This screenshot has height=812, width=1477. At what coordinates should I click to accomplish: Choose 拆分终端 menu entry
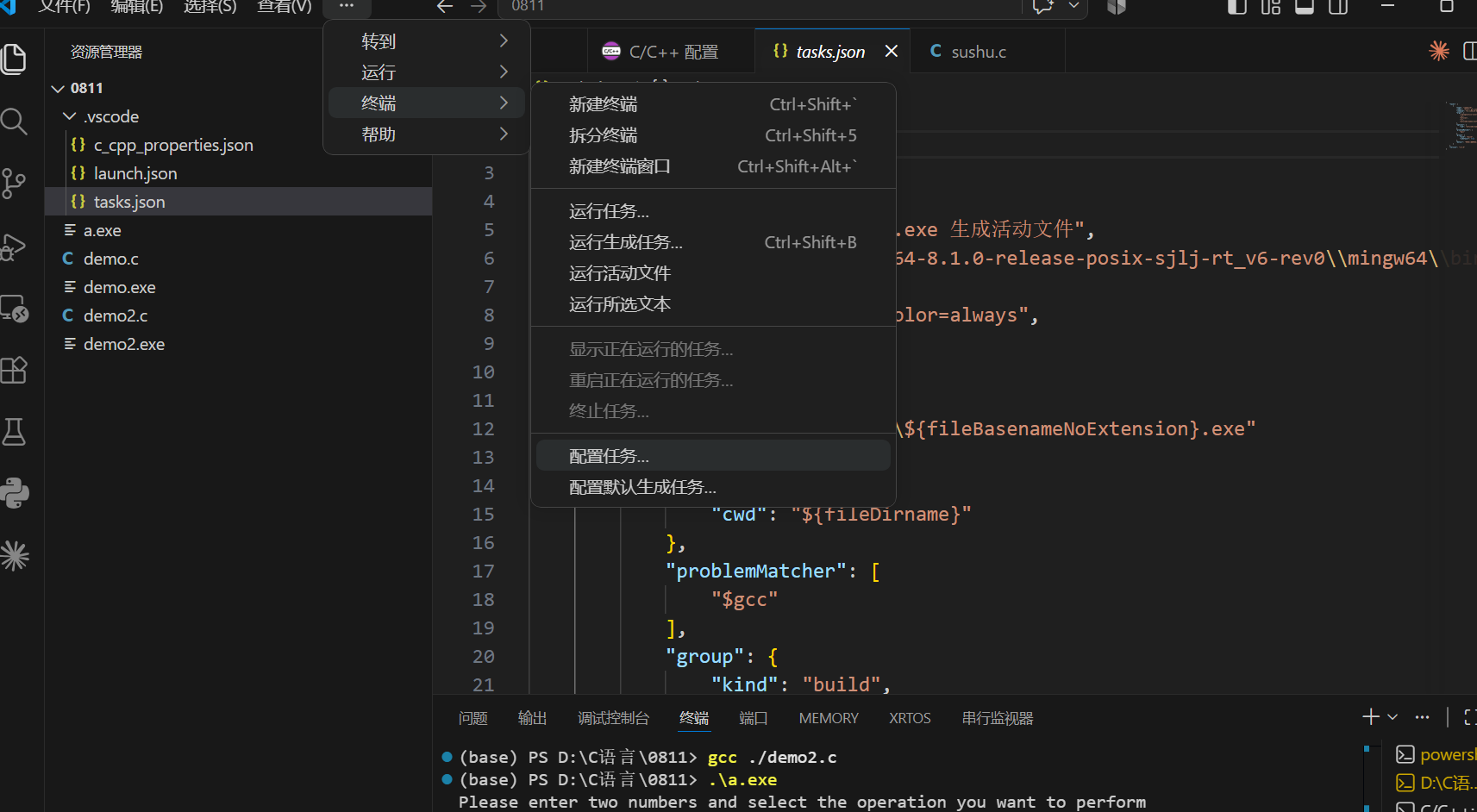tap(713, 135)
